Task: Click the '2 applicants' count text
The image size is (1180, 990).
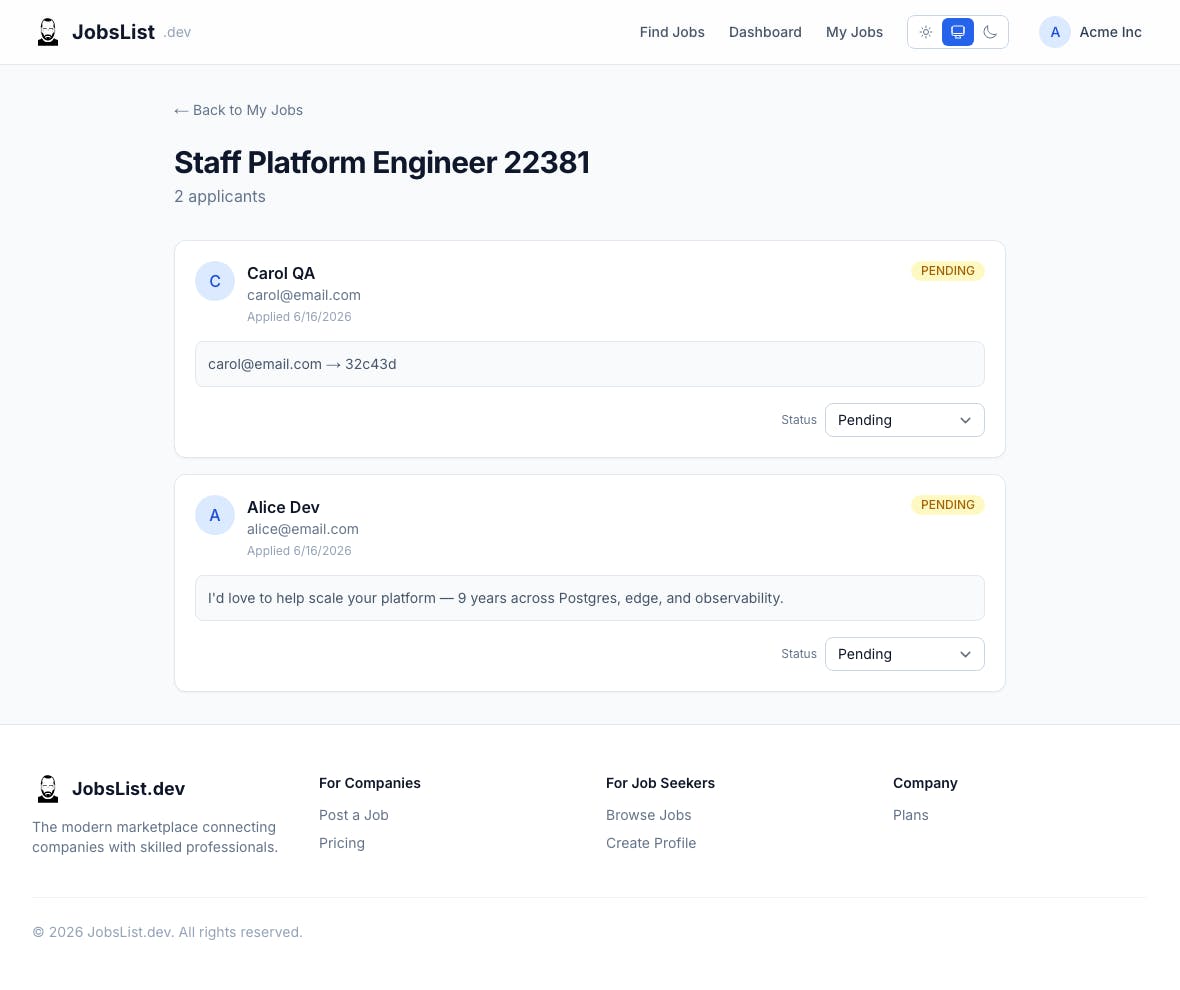Action: click(x=220, y=196)
